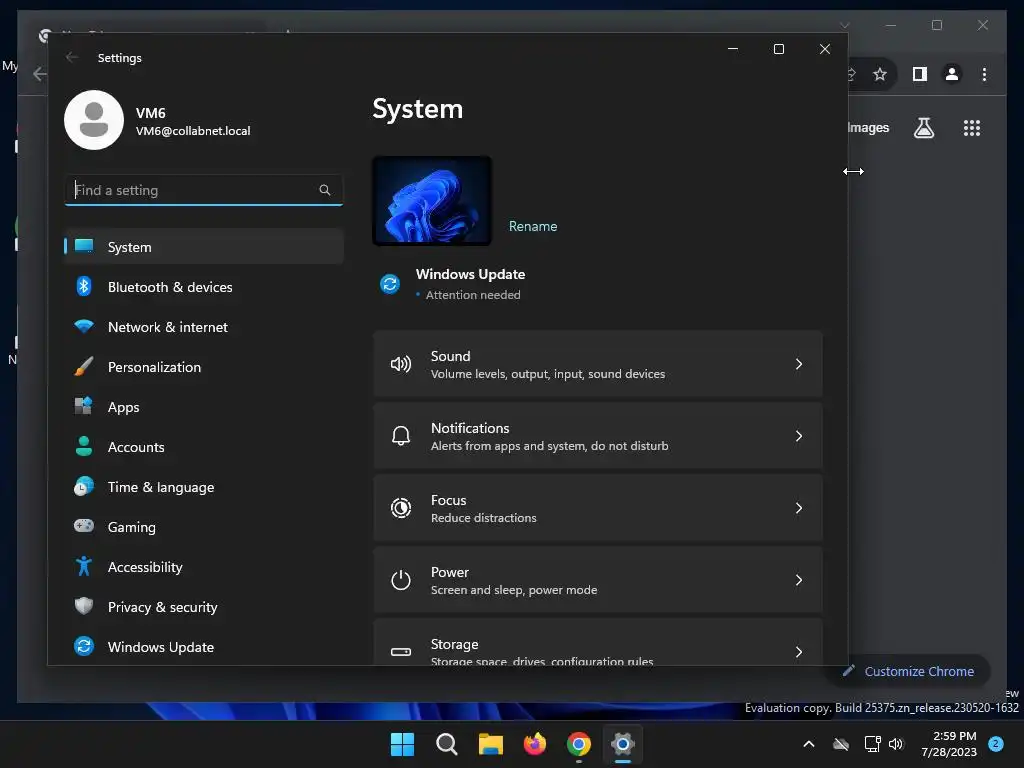Viewport: 1024px width, 768px height.
Task: Click the Images link in Chrome
Action: [x=868, y=127]
